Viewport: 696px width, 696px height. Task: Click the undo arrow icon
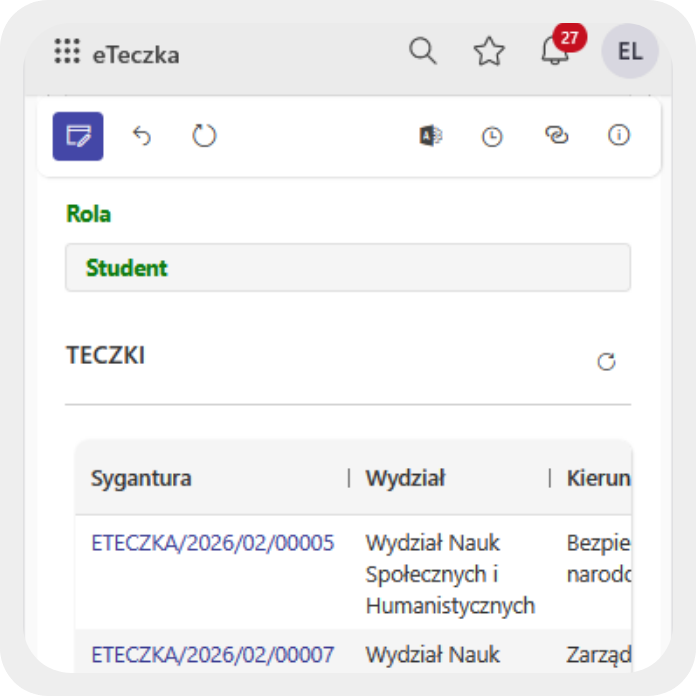point(142,136)
